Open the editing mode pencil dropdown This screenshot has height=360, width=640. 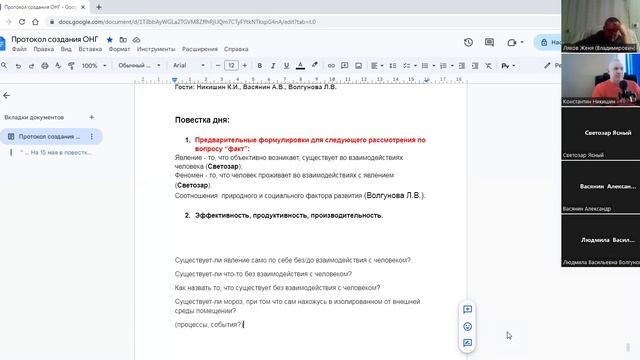point(552,66)
